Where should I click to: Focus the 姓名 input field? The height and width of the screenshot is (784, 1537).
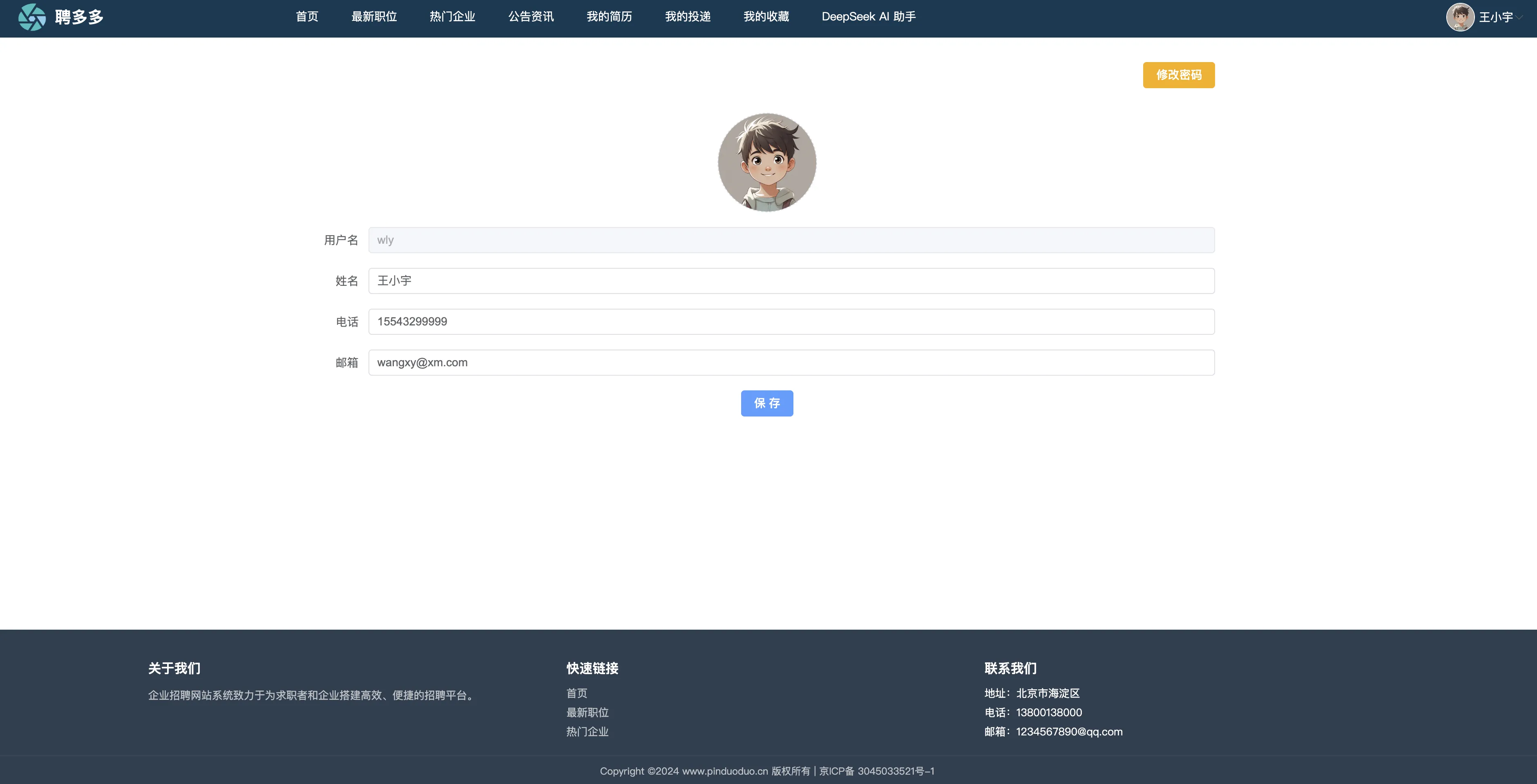tap(791, 281)
